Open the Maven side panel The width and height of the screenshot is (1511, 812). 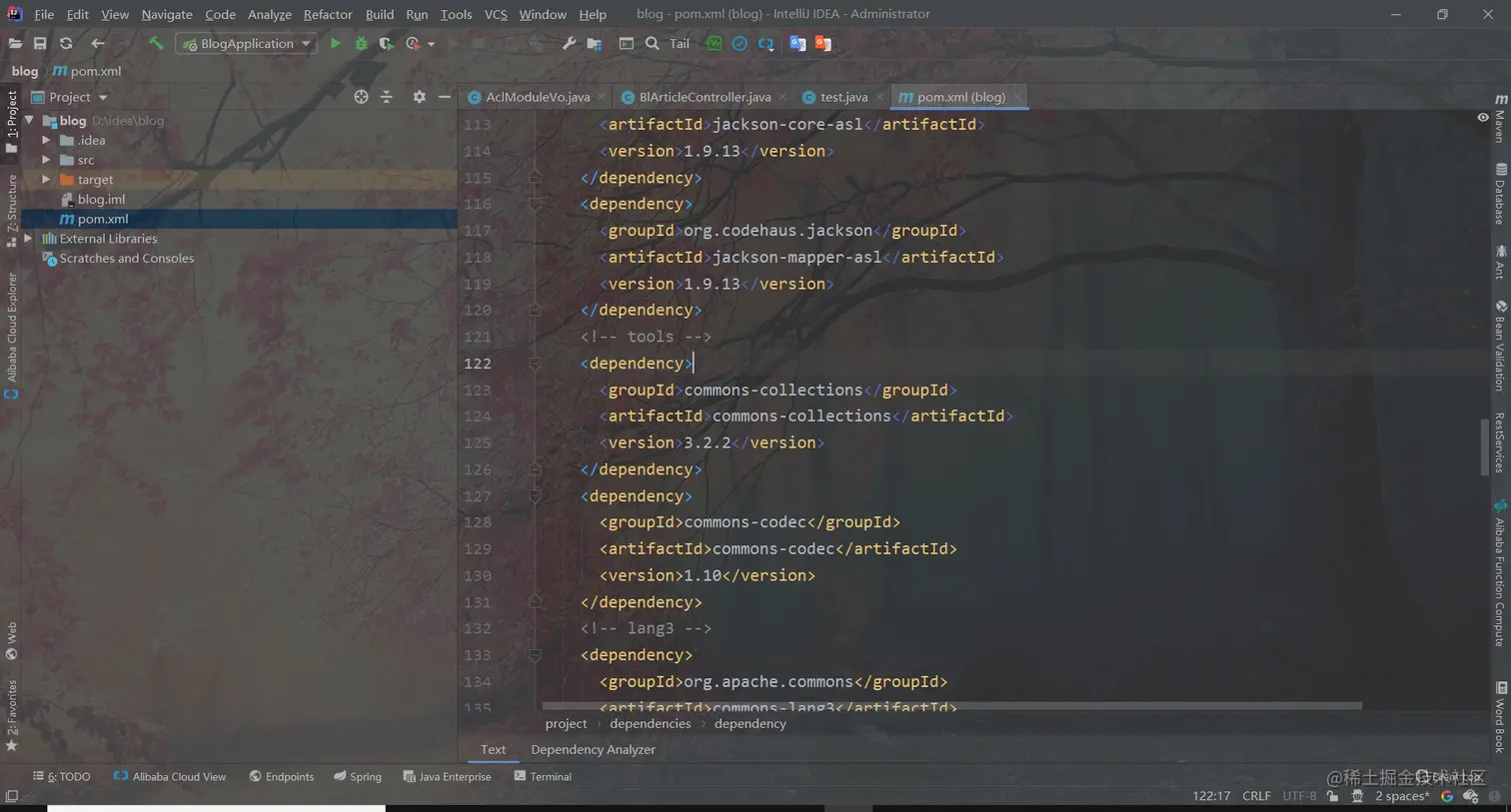(x=1500, y=119)
